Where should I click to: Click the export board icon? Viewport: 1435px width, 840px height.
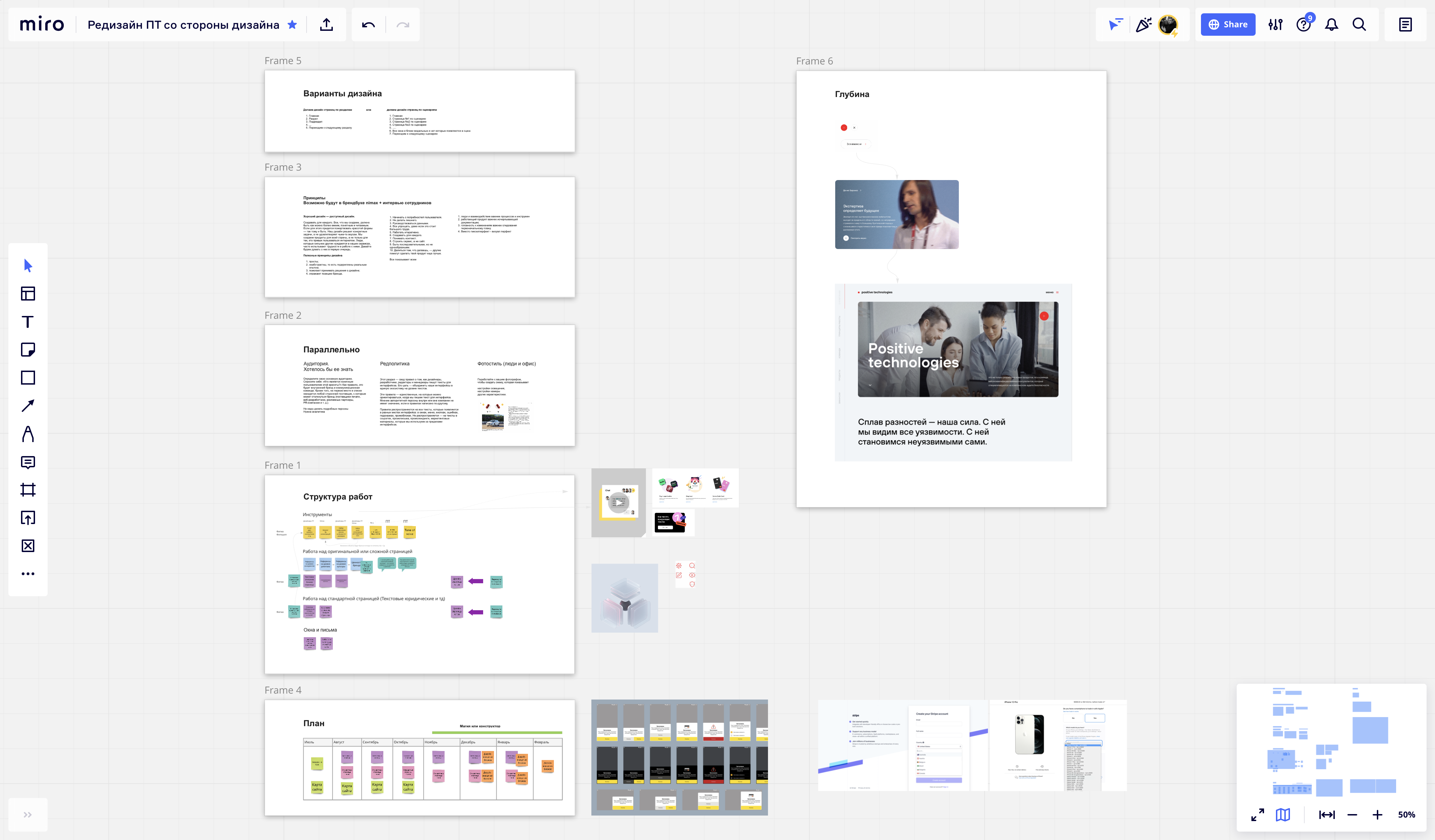click(x=326, y=25)
